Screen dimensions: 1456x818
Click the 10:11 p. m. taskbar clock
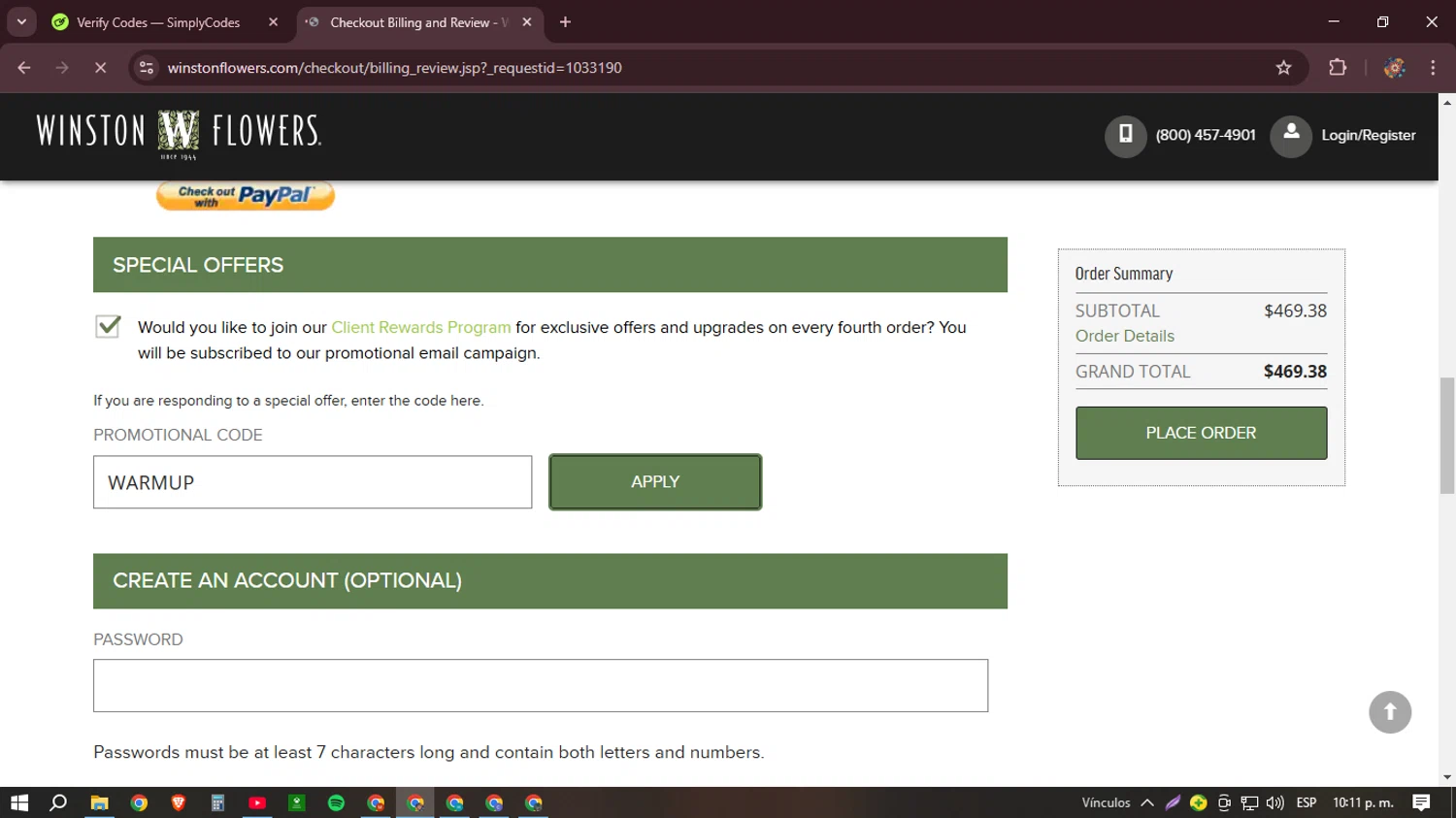1363,802
